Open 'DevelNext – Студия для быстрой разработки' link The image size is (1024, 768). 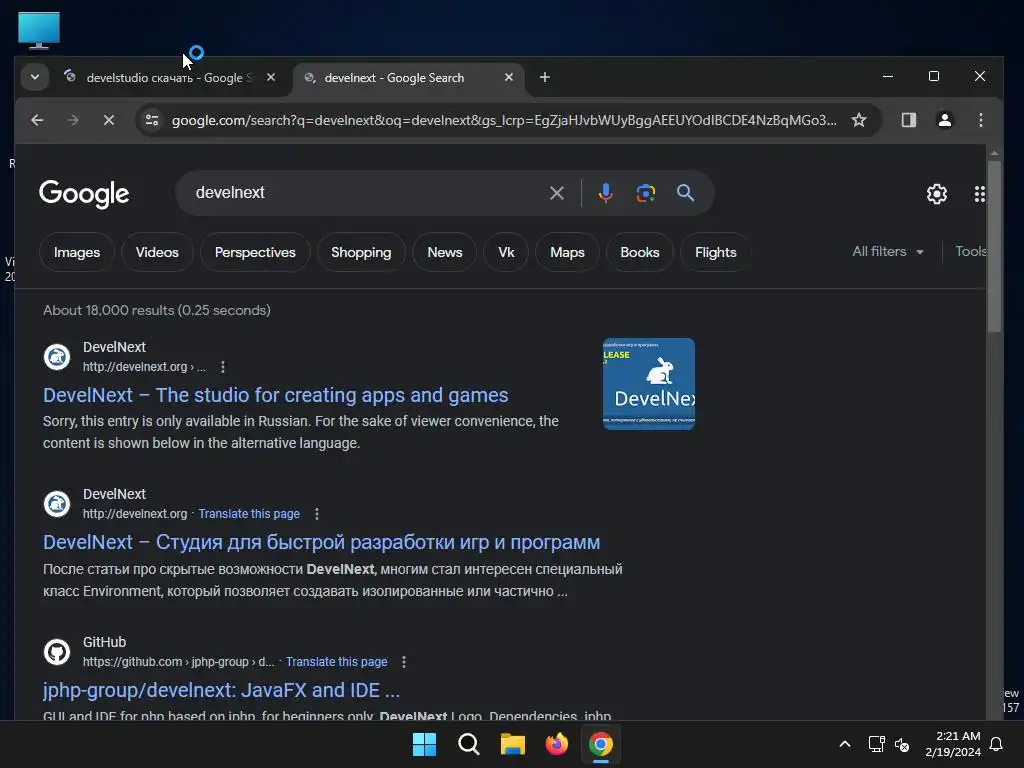321,542
